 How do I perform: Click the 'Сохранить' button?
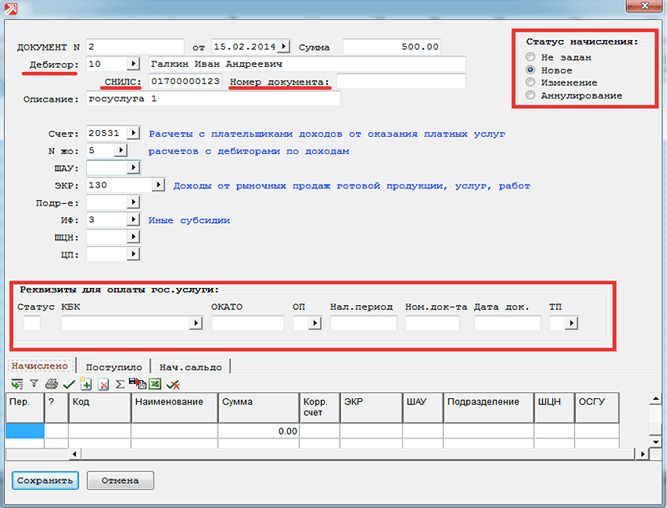(45, 480)
